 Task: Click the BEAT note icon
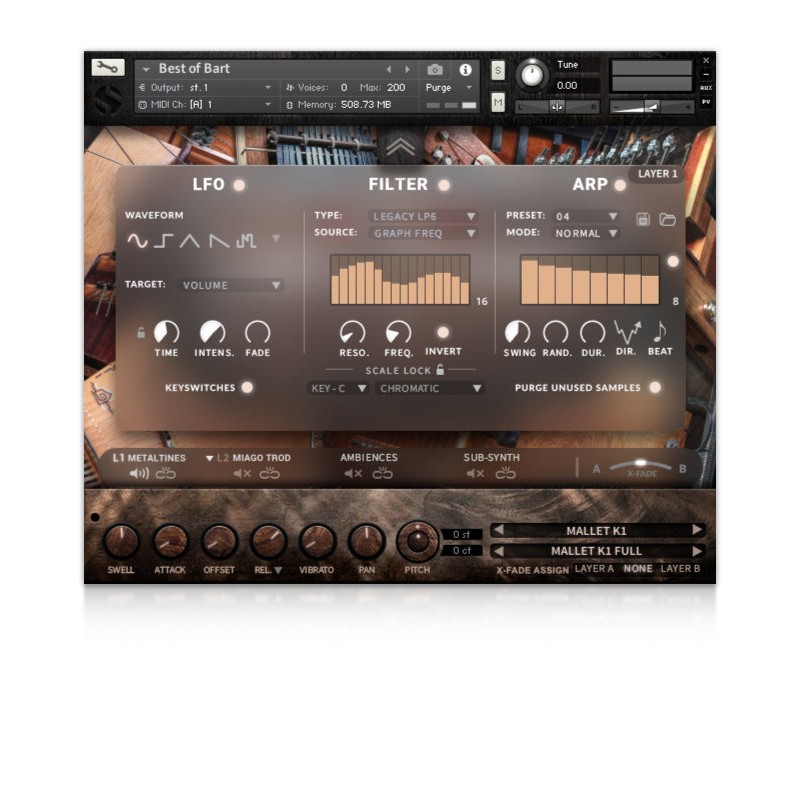[x=660, y=332]
